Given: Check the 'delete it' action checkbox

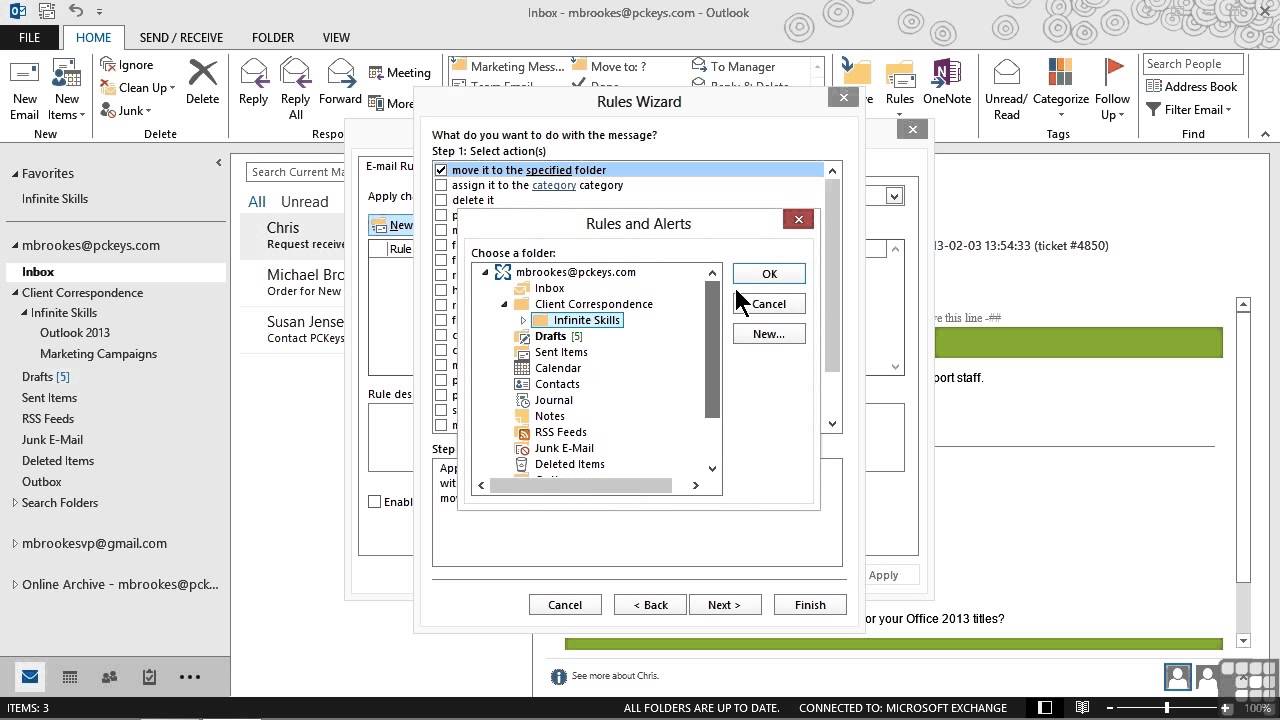Looking at the screenshot, I should point(441,200).
